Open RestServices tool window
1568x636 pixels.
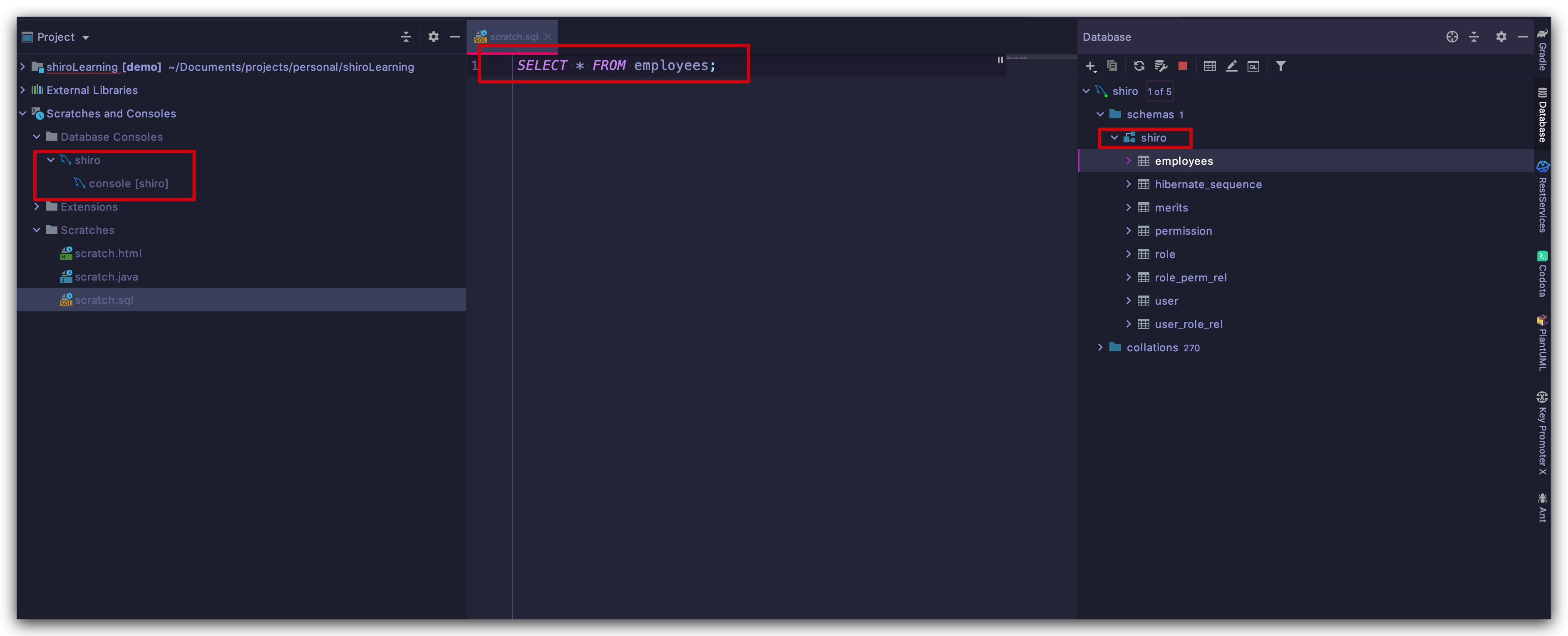click(x=1542, y=196)
